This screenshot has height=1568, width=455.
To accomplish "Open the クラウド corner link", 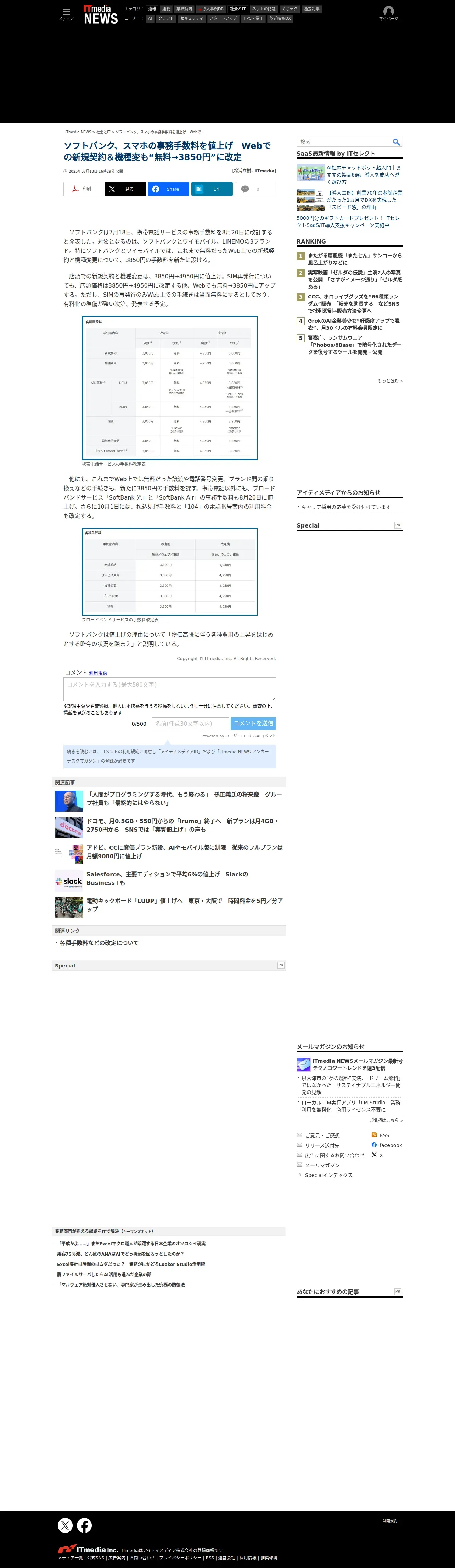I will 165,18.
